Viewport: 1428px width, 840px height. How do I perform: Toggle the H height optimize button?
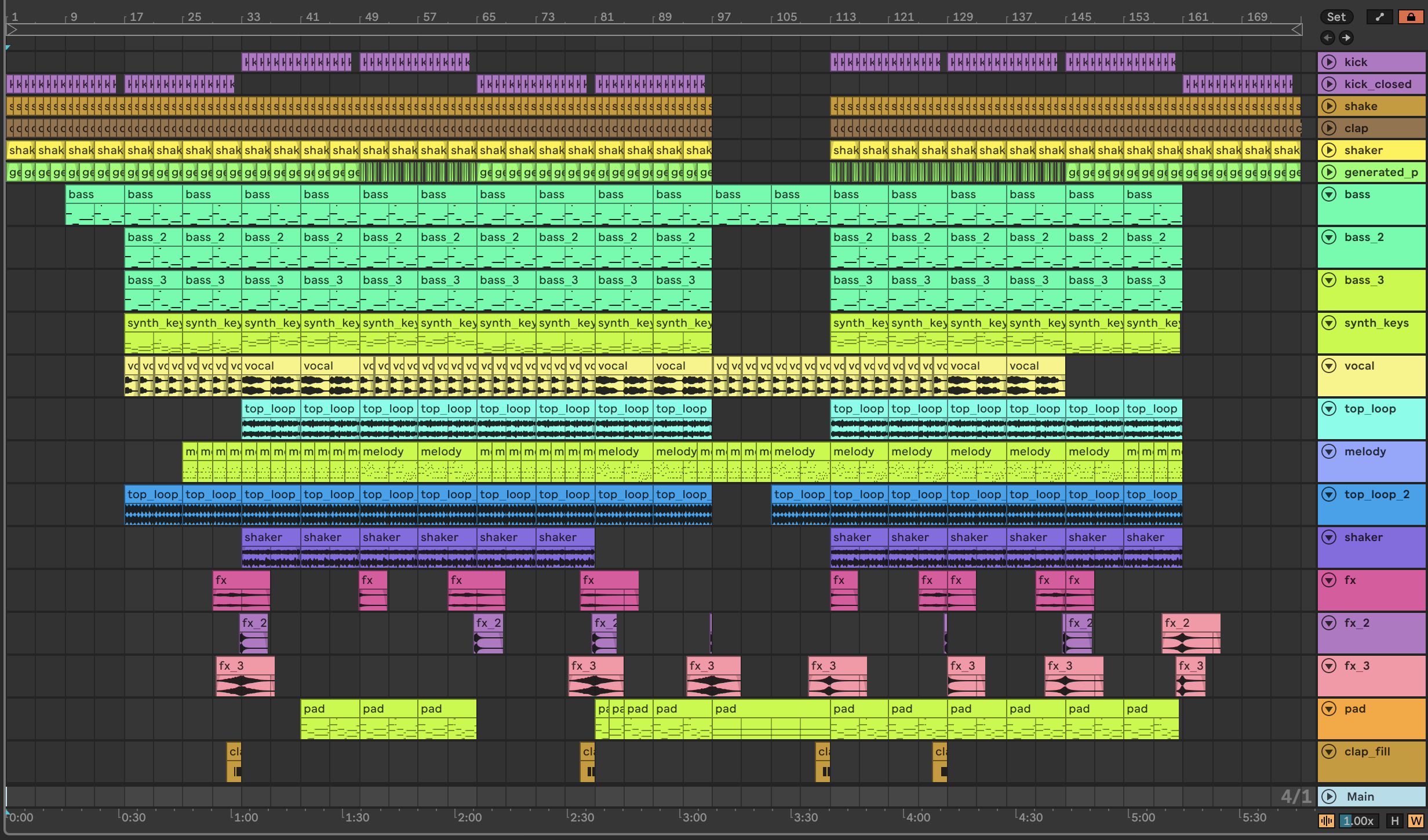pyautogui.click(x=1394, y=820)
